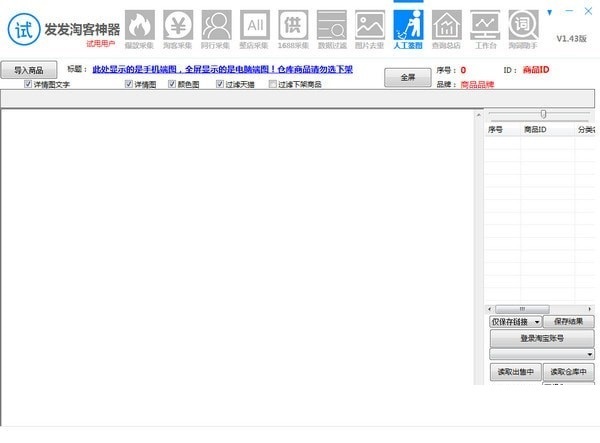
Task: Click the 登录淘宝账号 button
Action: pyautogui.click(x=542, y=338)
